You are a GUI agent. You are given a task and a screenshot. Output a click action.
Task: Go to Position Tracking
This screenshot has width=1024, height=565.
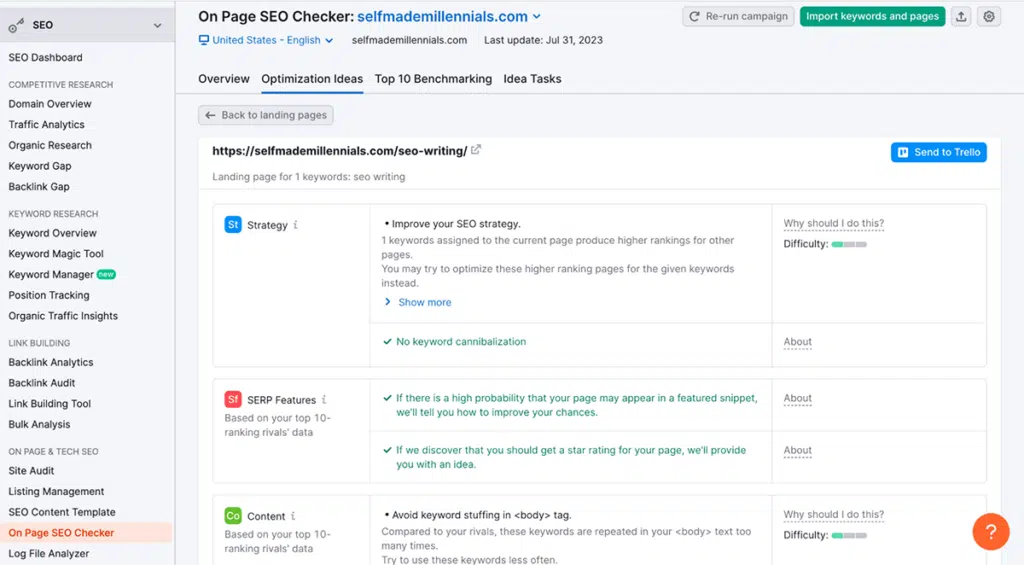(48, 295)
